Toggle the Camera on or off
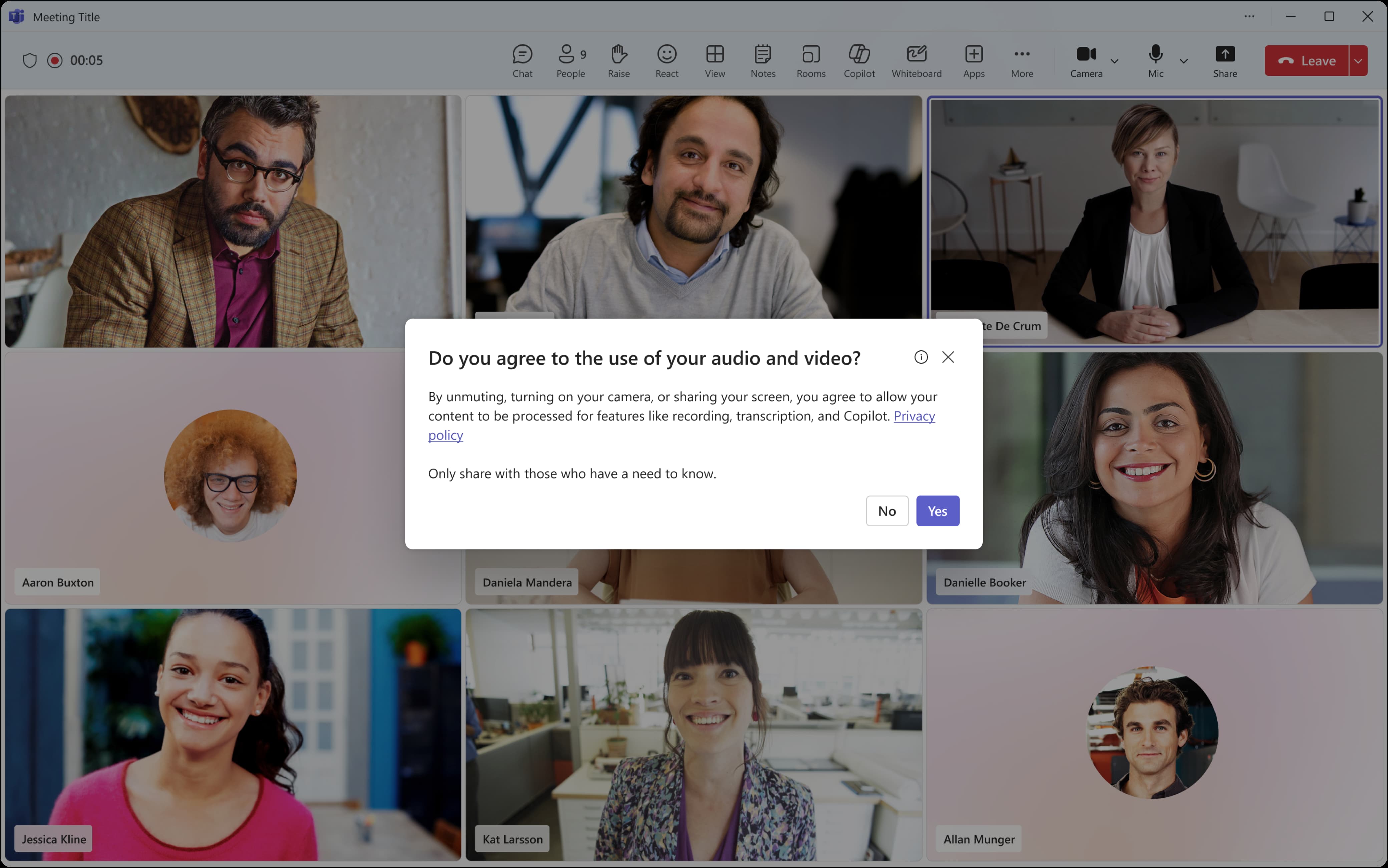 (x=1086, y=61)
